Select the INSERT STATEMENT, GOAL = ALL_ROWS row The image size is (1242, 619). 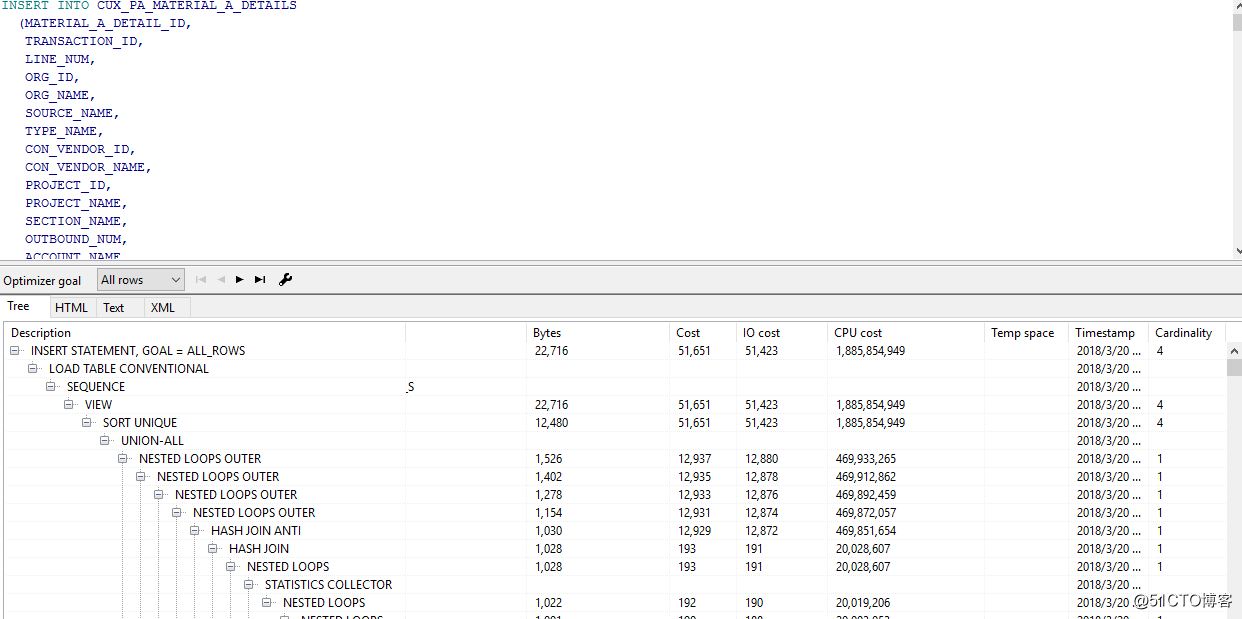point(615,351)
